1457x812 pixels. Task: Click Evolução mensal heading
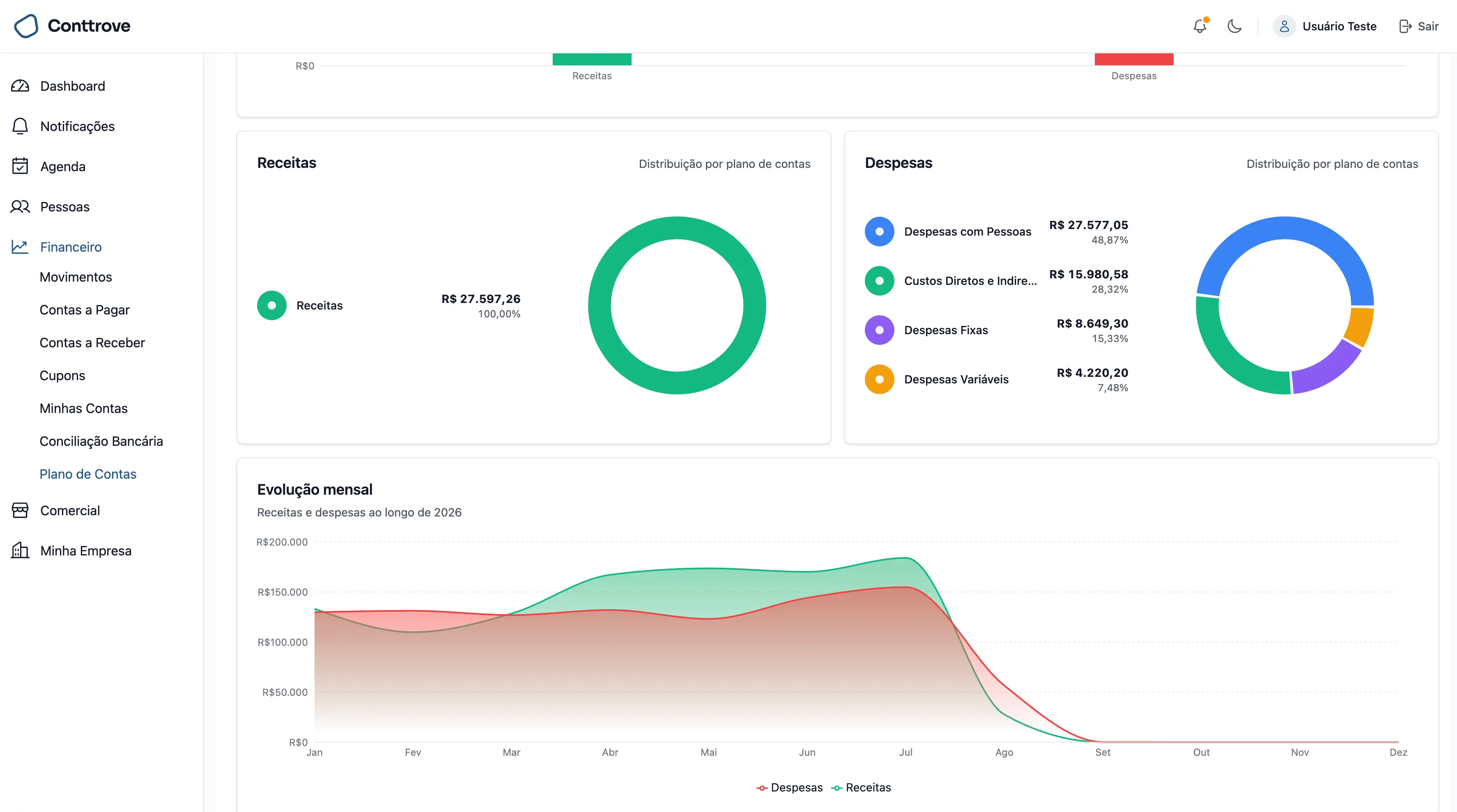(x=315, y=490)
